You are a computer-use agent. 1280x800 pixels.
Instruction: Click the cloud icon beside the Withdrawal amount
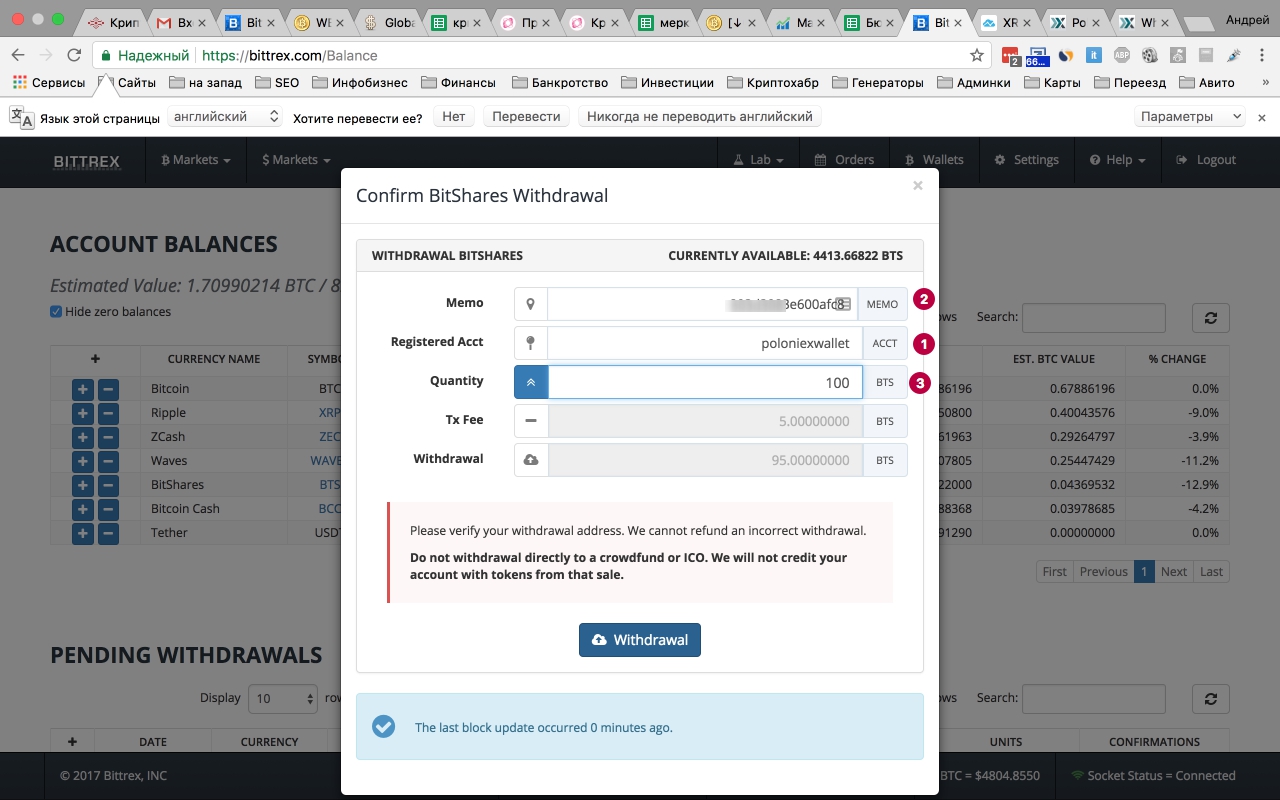point(531,460)
